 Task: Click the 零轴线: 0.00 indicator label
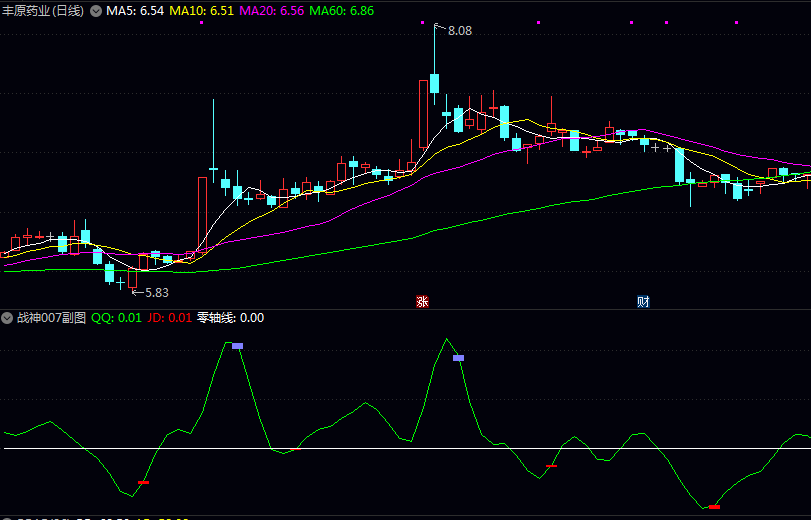point(230,318)
